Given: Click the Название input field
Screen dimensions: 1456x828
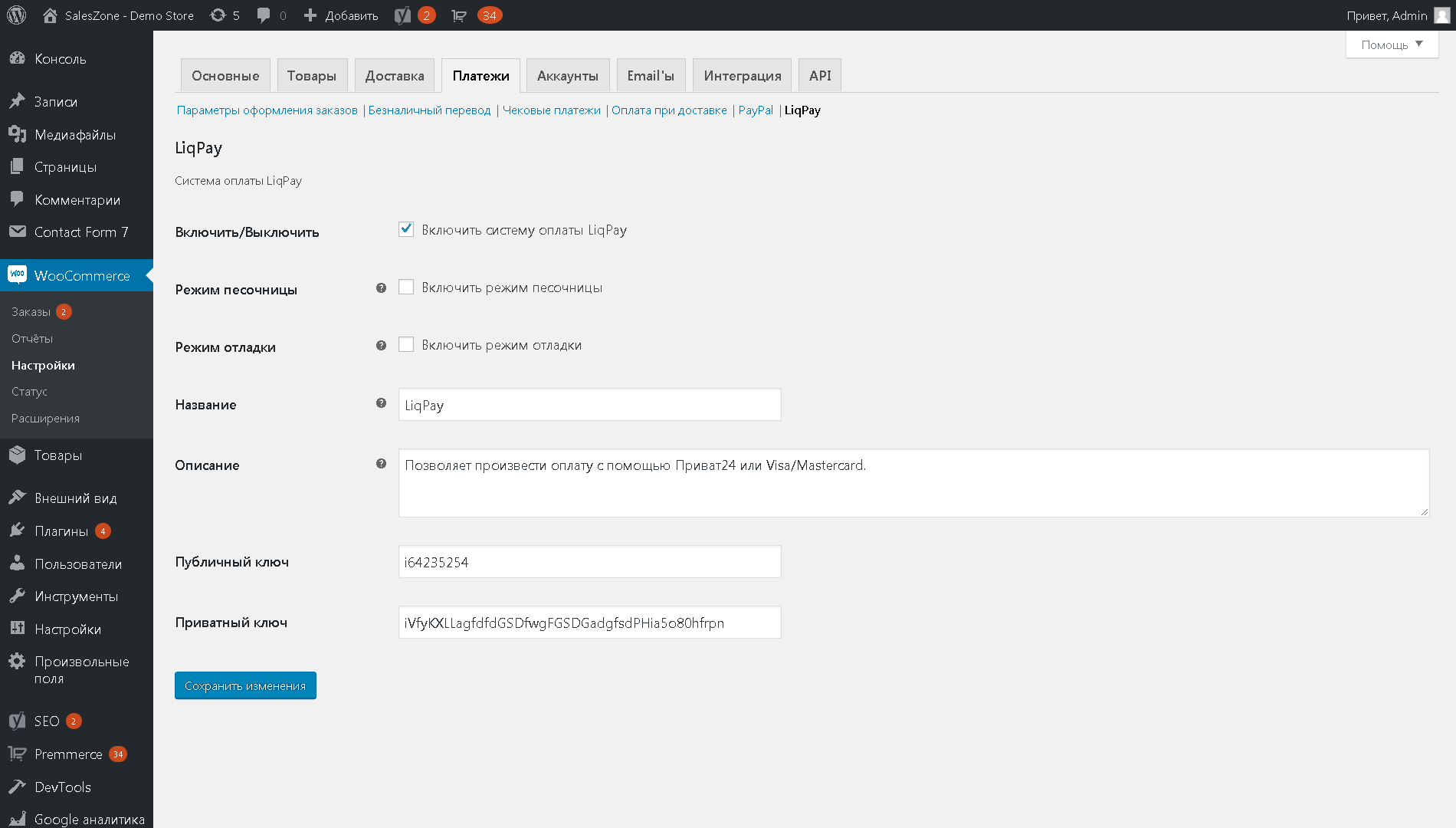Looking at the screenshot, I should point(590,405).
